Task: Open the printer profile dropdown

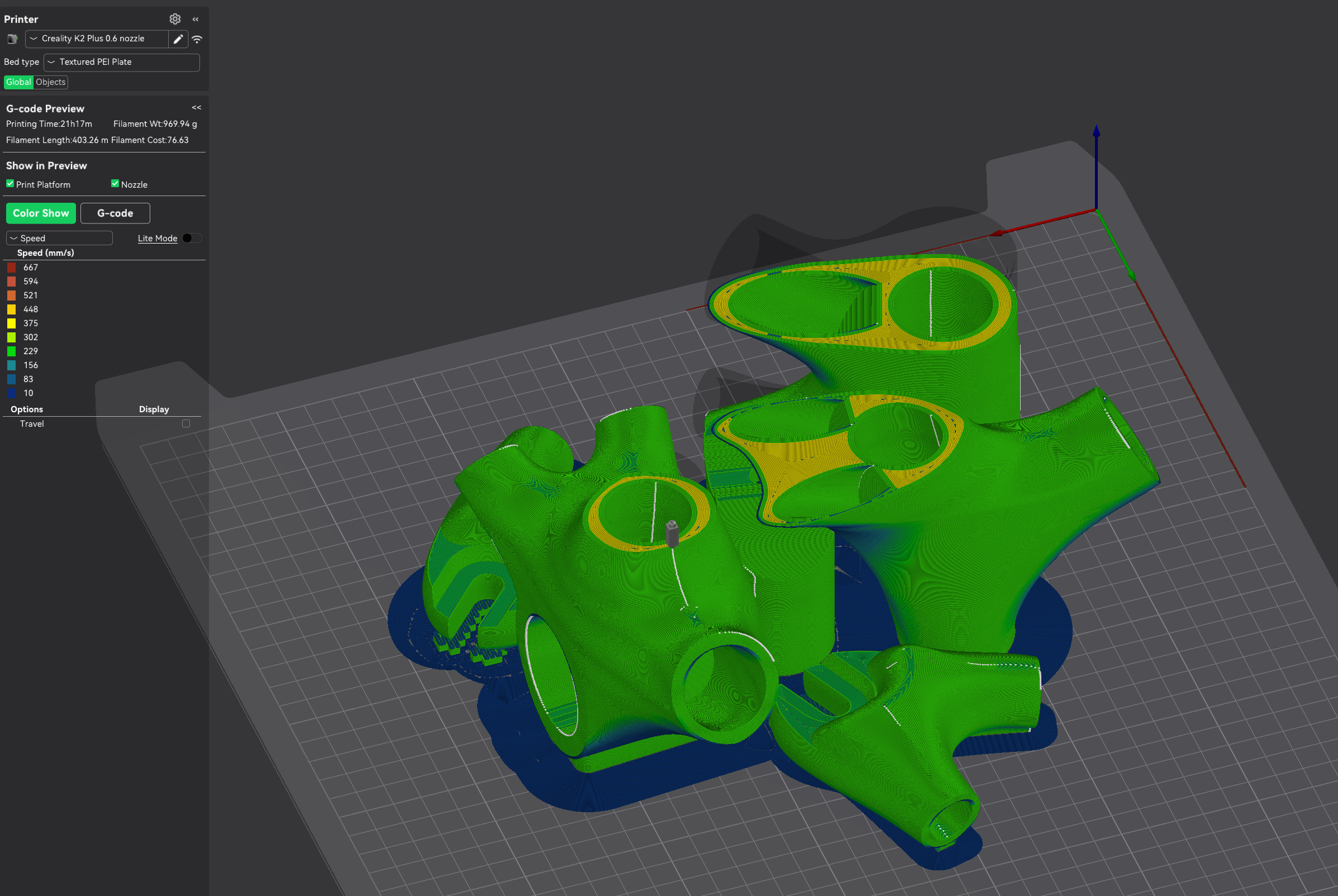Action: tap(97, 39)
